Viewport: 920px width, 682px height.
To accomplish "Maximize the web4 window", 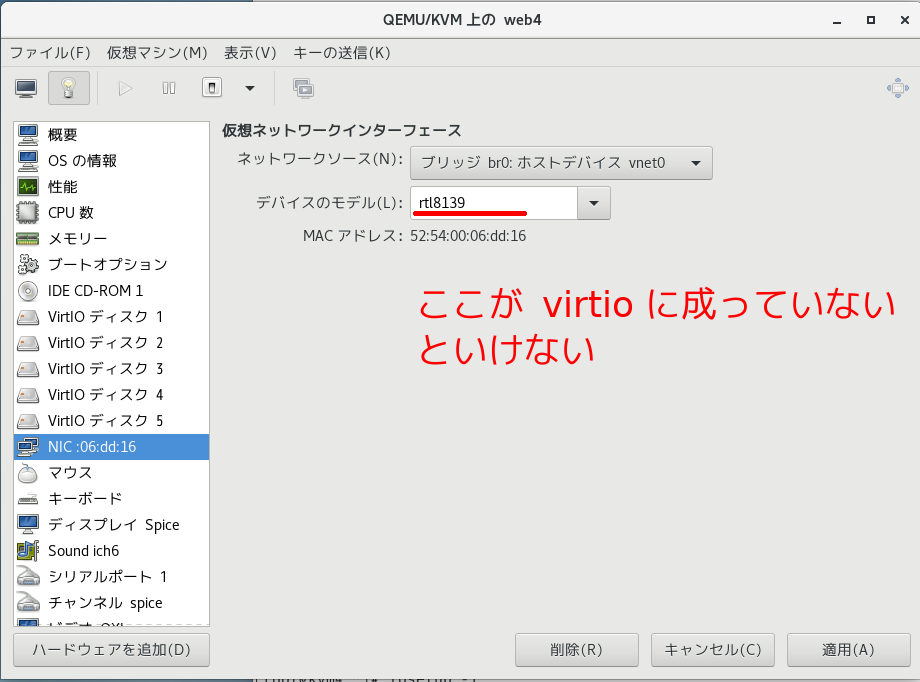I will tap(871, 21).
